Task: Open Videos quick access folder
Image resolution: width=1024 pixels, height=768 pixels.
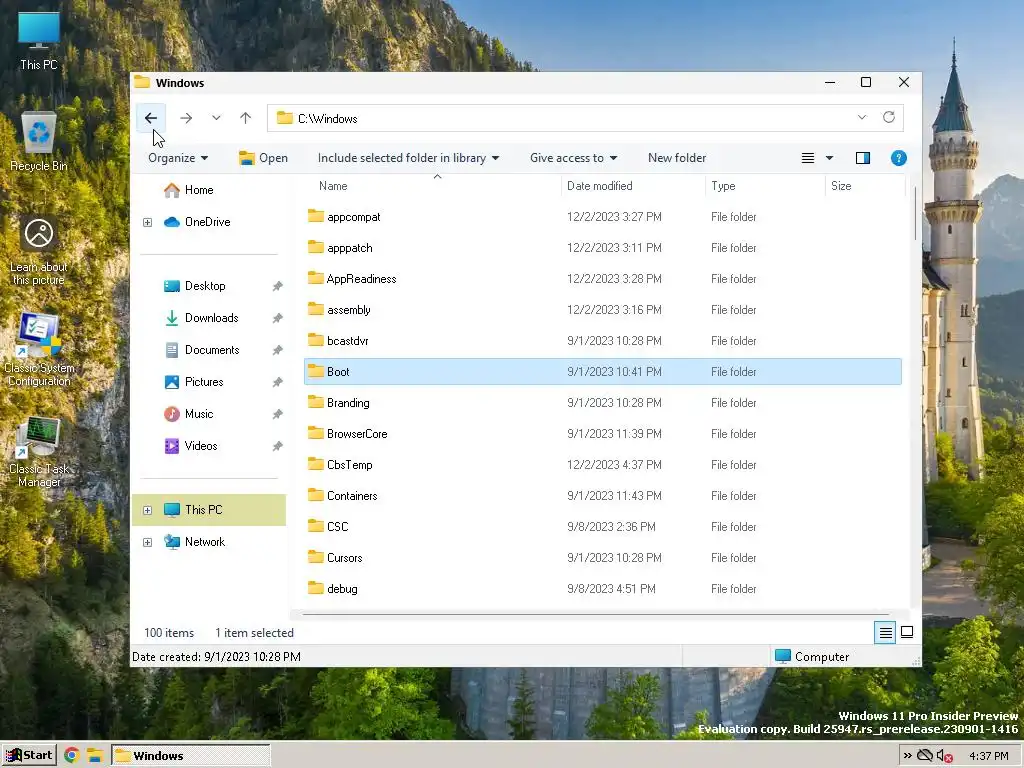Action: coord(191,446)
